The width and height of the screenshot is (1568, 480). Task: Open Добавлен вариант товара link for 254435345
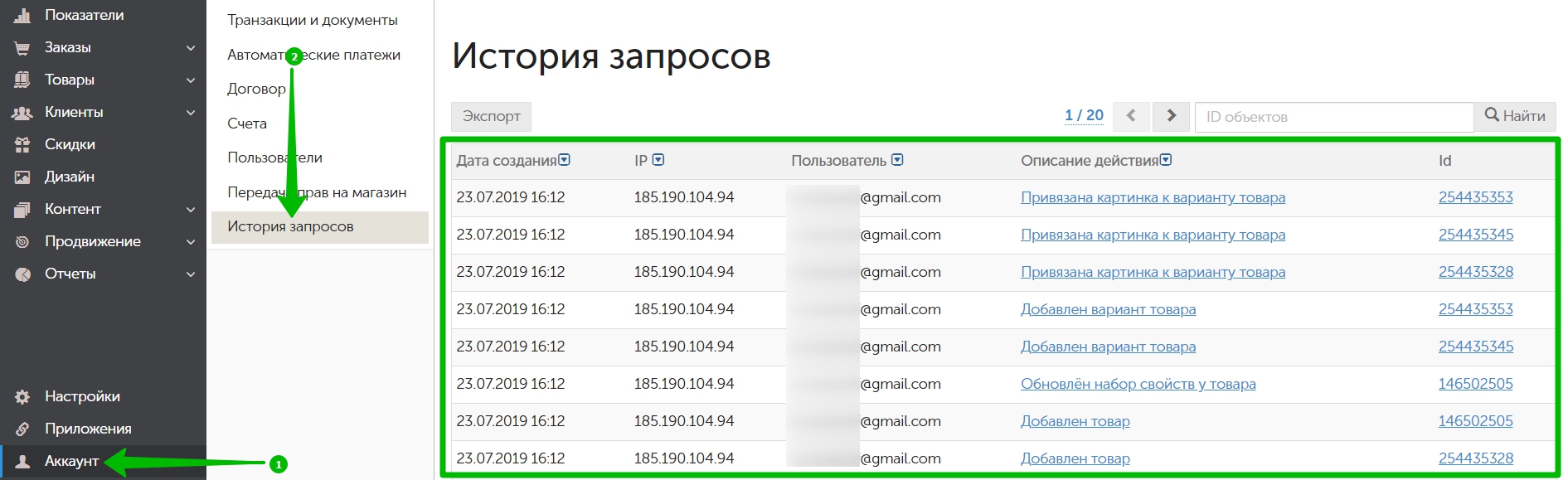point(1108,347)
